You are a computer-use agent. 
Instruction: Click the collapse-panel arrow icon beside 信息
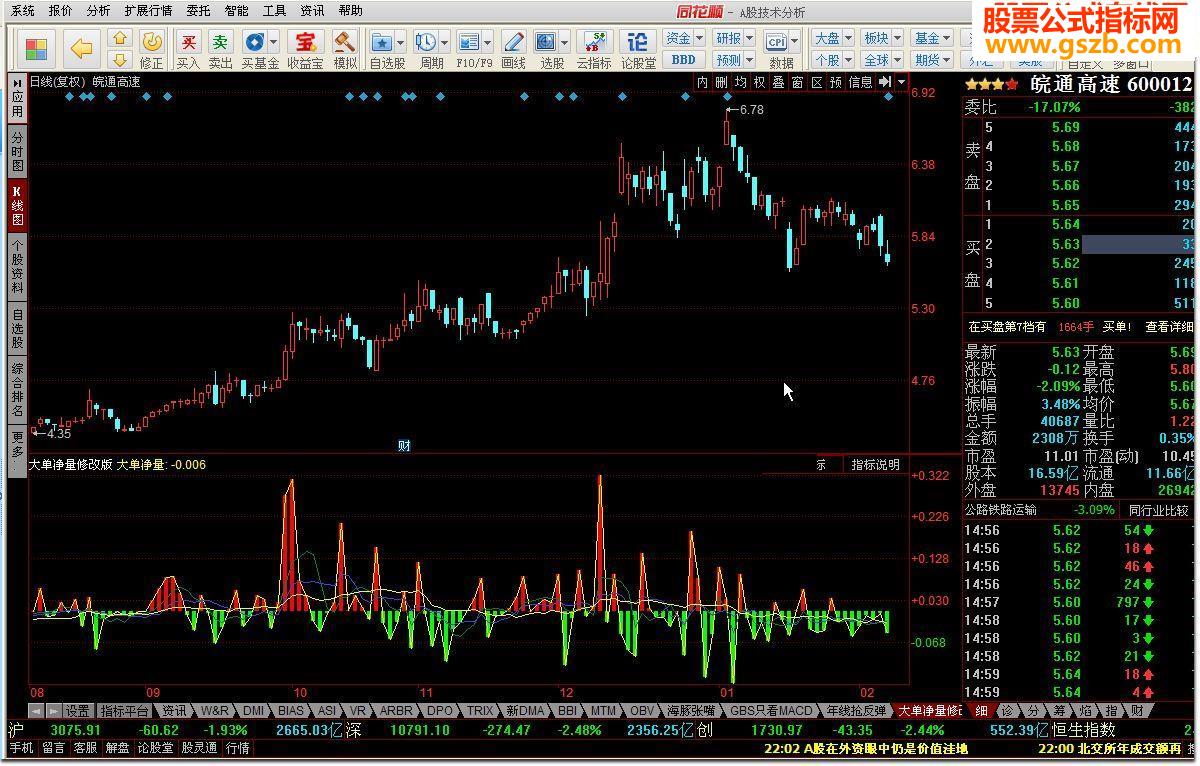(x=885, y=82)
